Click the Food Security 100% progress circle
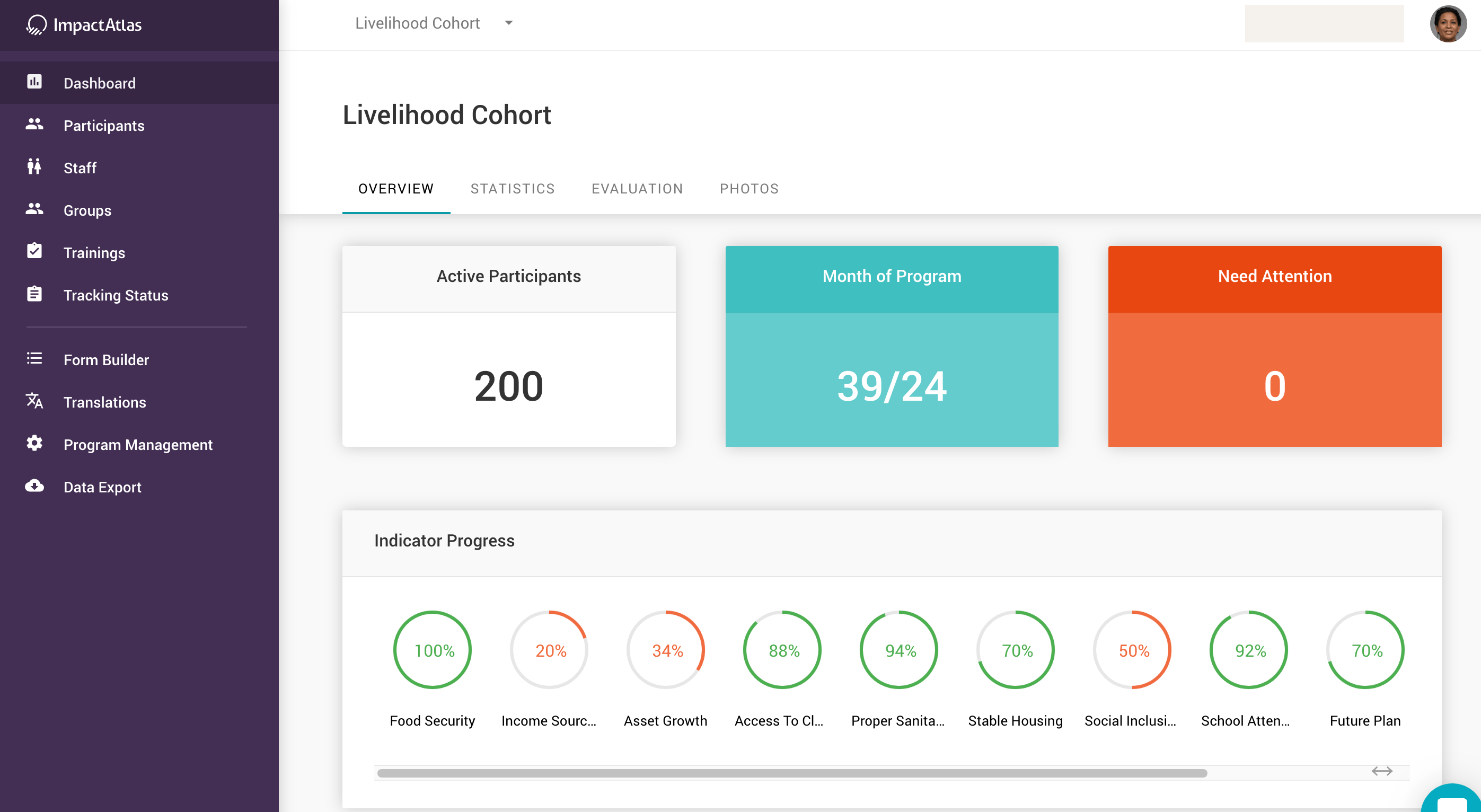The height and width of the screenshot is (812, 1481). [x=433, y=650]
